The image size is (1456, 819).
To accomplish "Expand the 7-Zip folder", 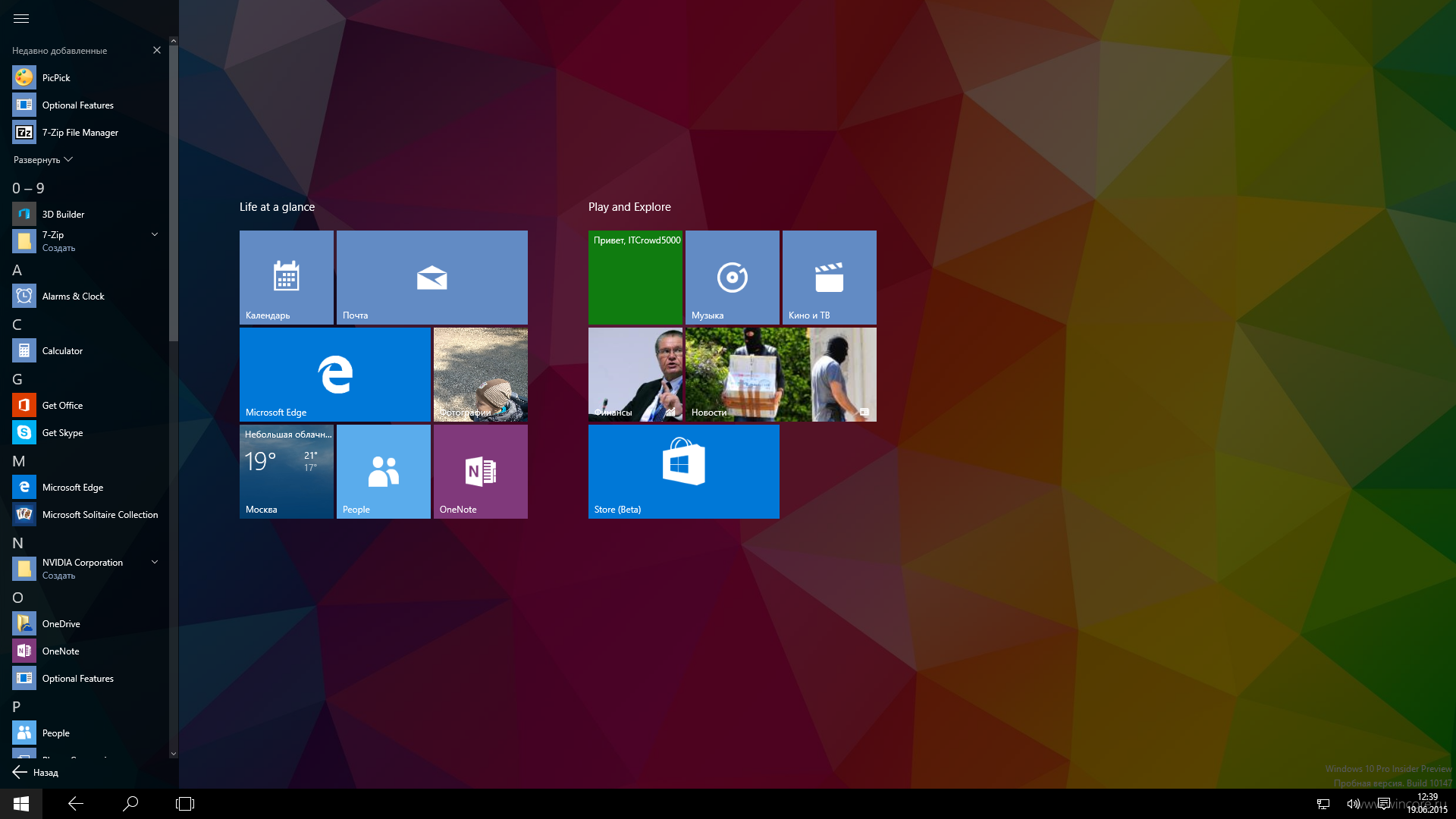I will [155, 235].
